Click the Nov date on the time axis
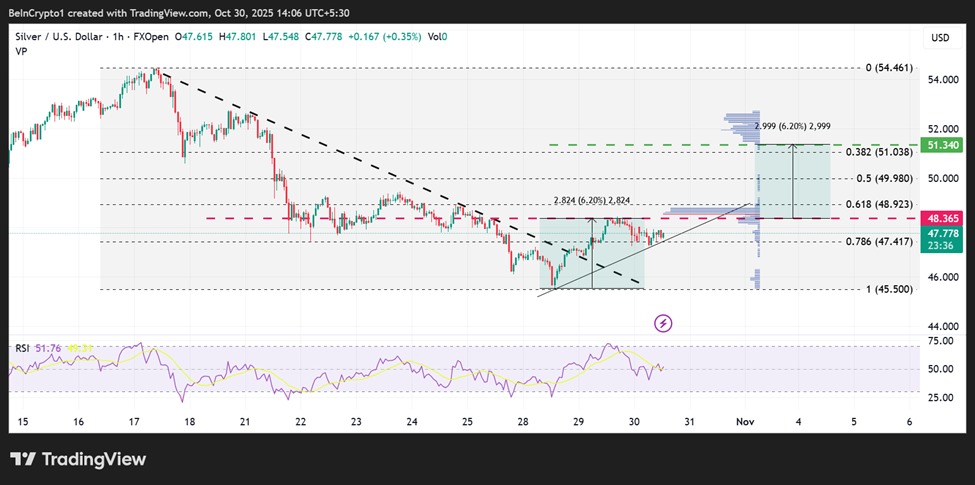The image size is (975, 485). (x=742, y=422)
